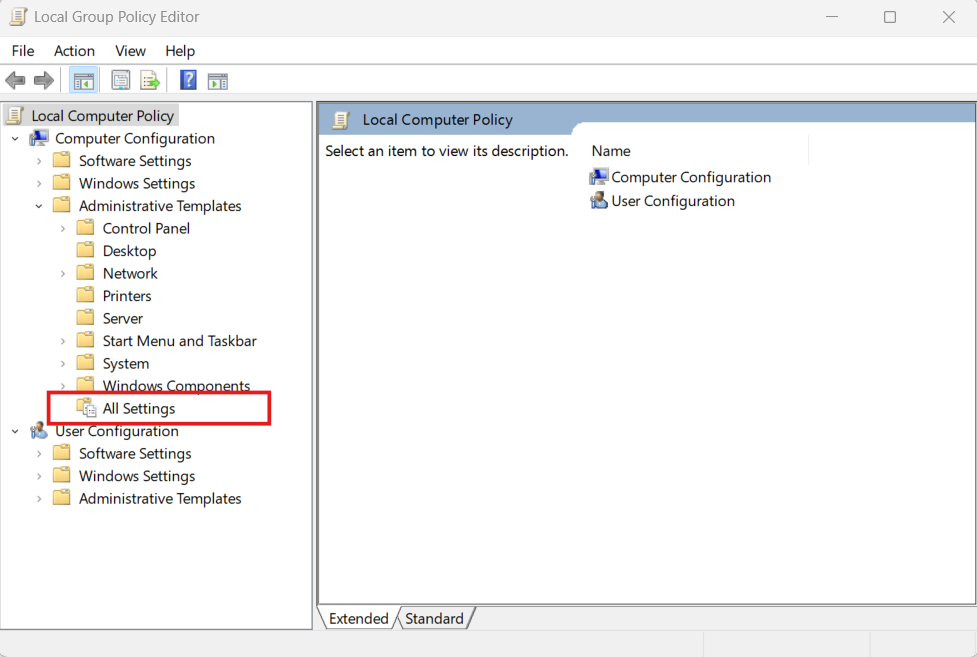
Task: Click the Control Panel folder icon
Action: [x=85, y=228]
